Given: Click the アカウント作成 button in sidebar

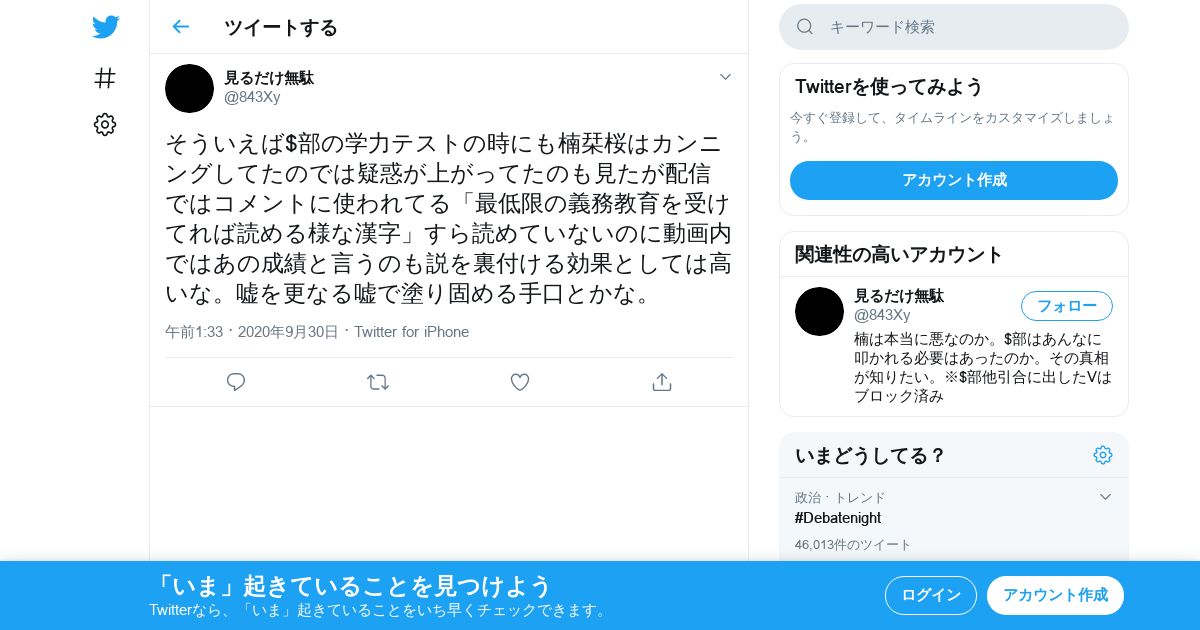Looking at the screenshot, I should pos(954,180).
